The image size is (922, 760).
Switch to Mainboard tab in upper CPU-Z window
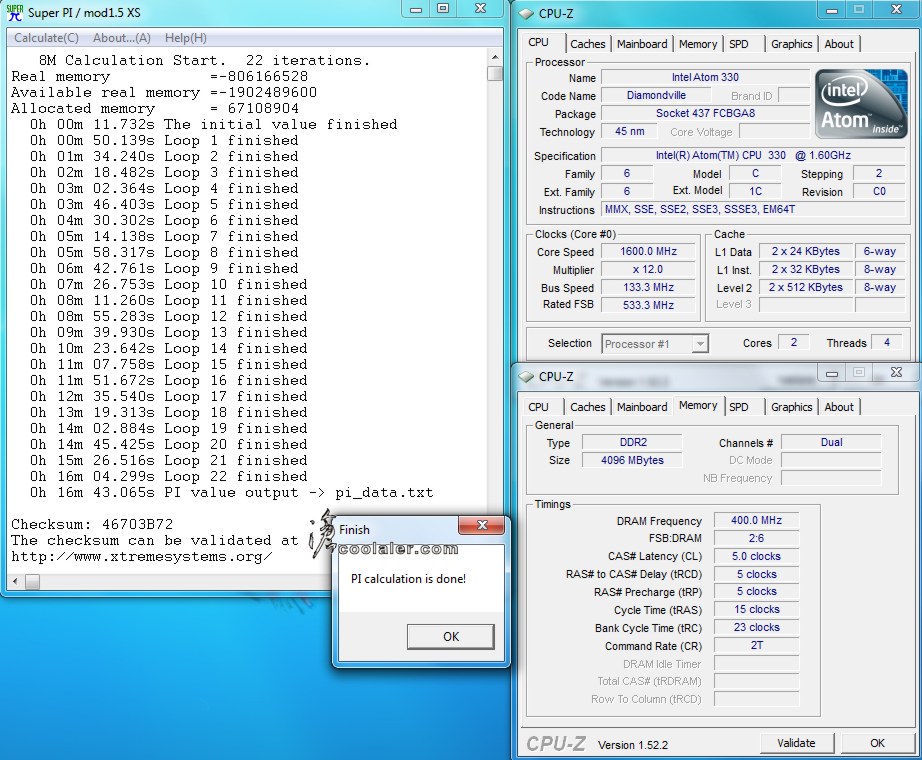coord(642,44)
